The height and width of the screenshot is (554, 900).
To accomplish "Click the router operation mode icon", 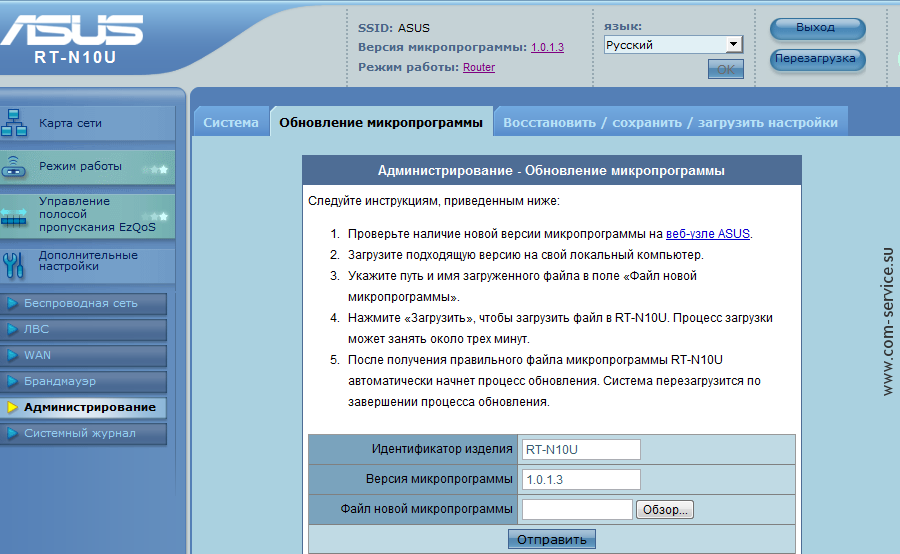I will point(13,166).
